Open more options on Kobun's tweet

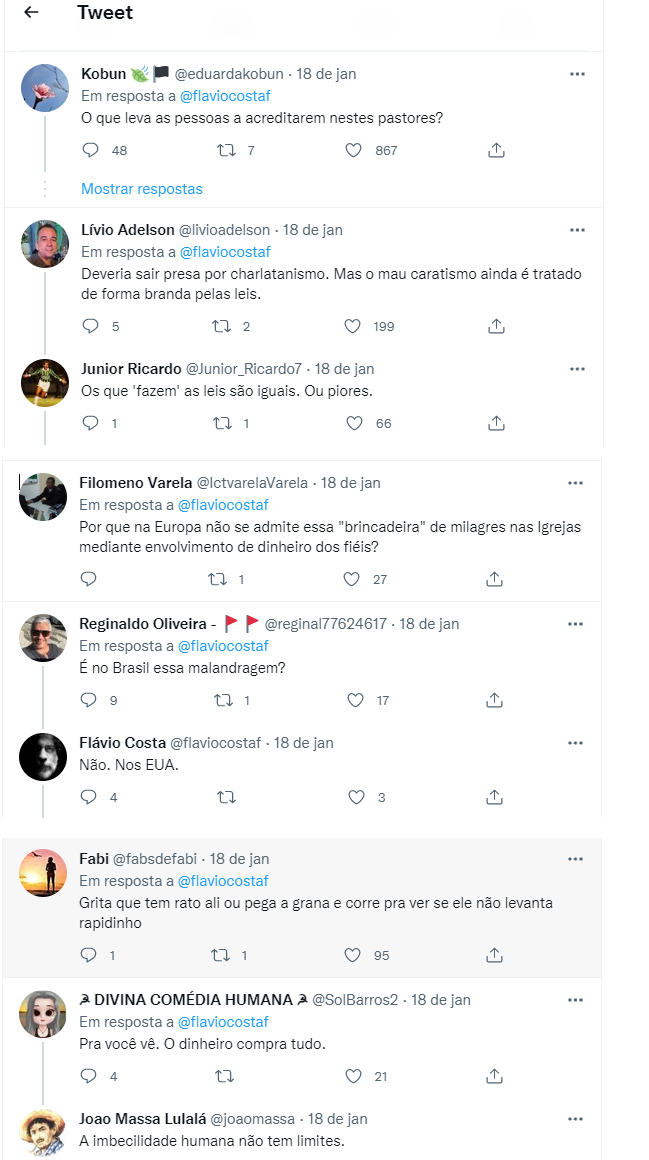577,74
